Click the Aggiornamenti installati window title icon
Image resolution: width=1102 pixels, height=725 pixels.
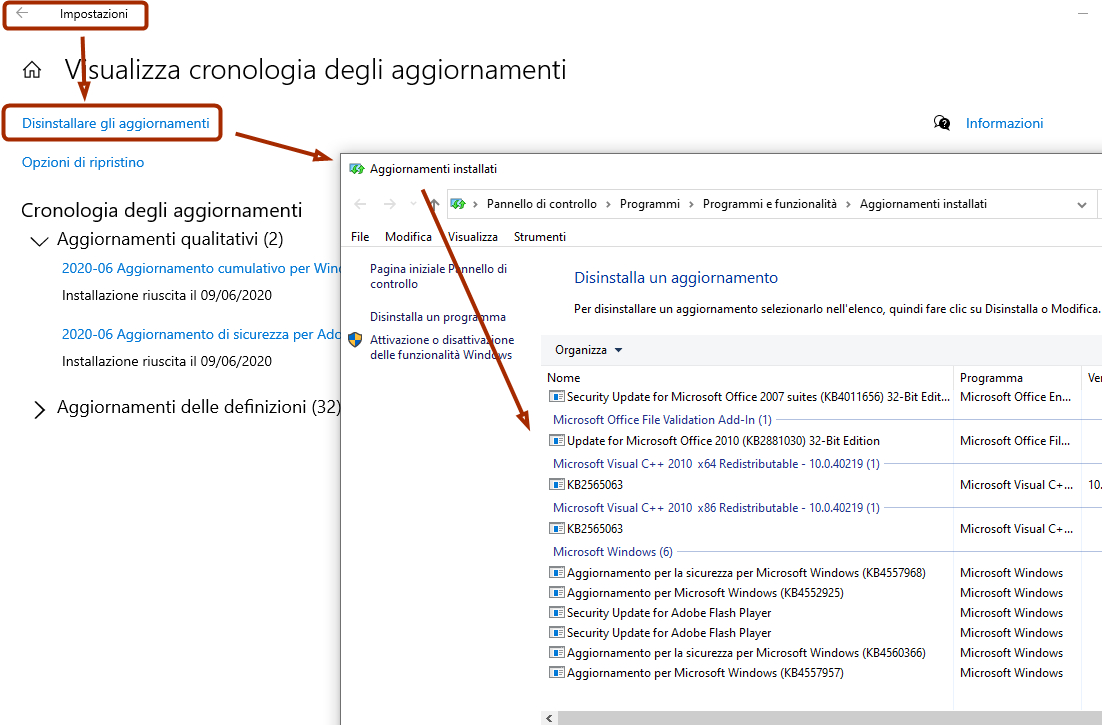tap(356, 169)
